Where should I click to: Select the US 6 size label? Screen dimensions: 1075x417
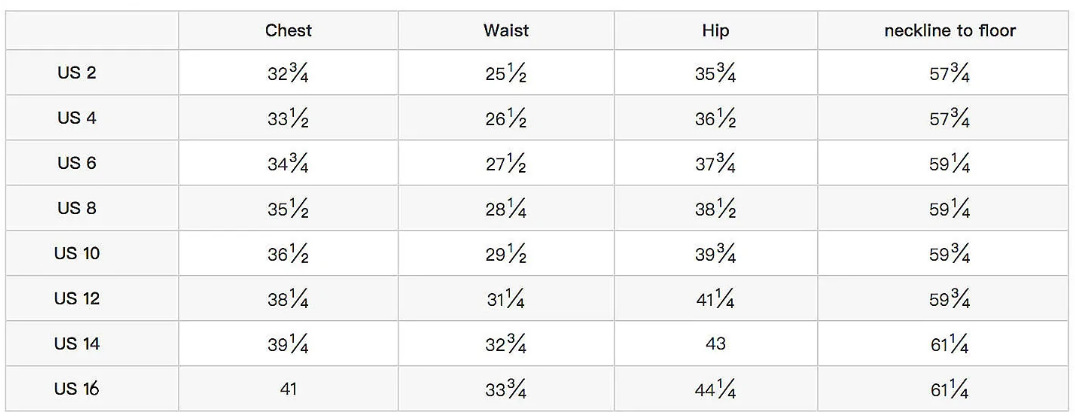tap(77, 163)
